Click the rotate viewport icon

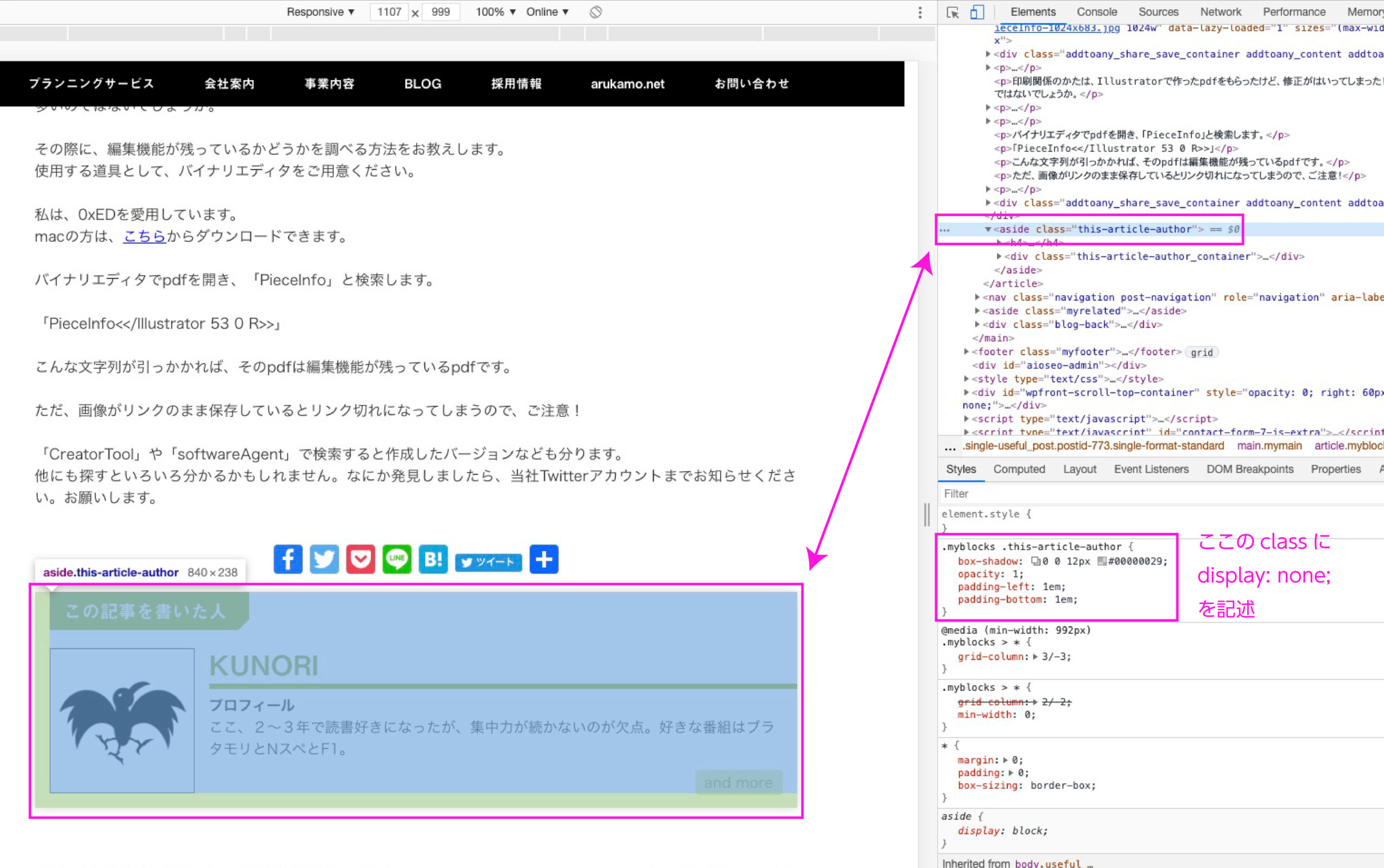[x=596, y=12]
